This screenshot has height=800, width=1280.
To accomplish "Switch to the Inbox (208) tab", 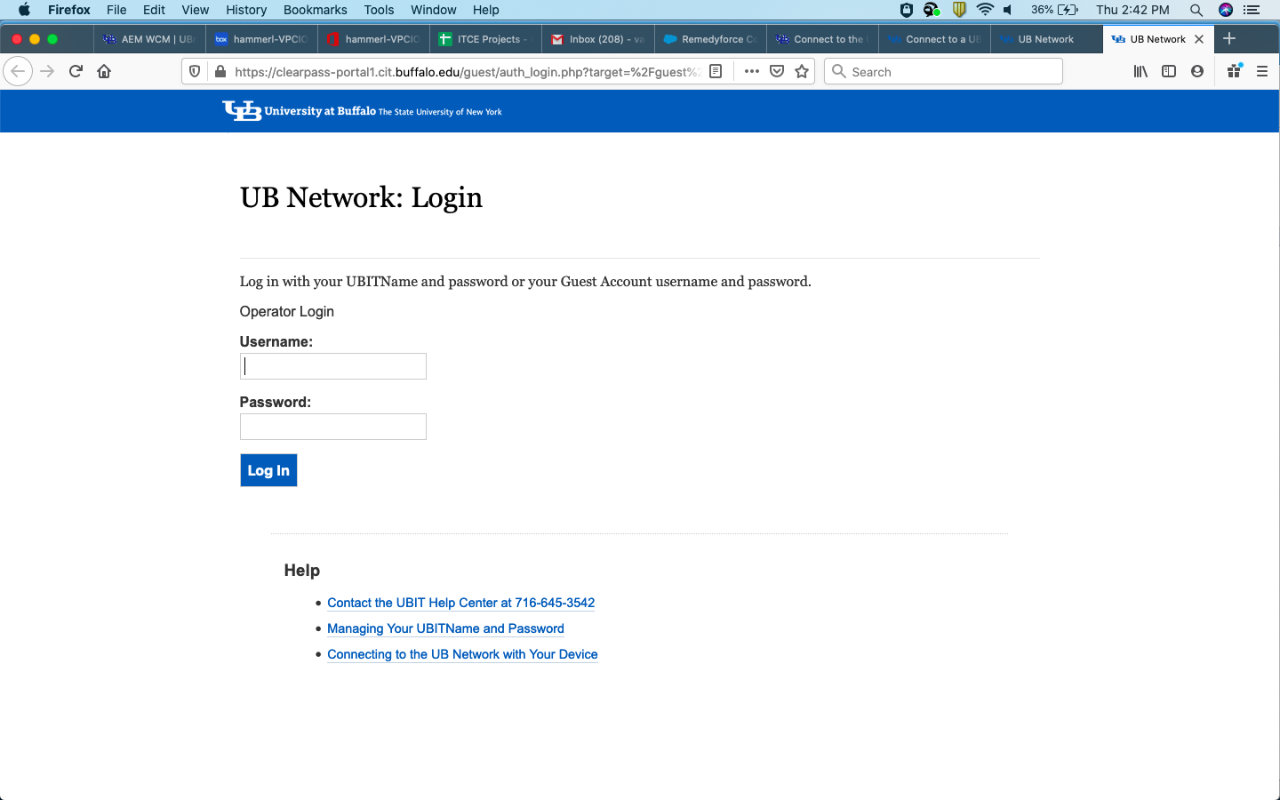I will point(597,39).
